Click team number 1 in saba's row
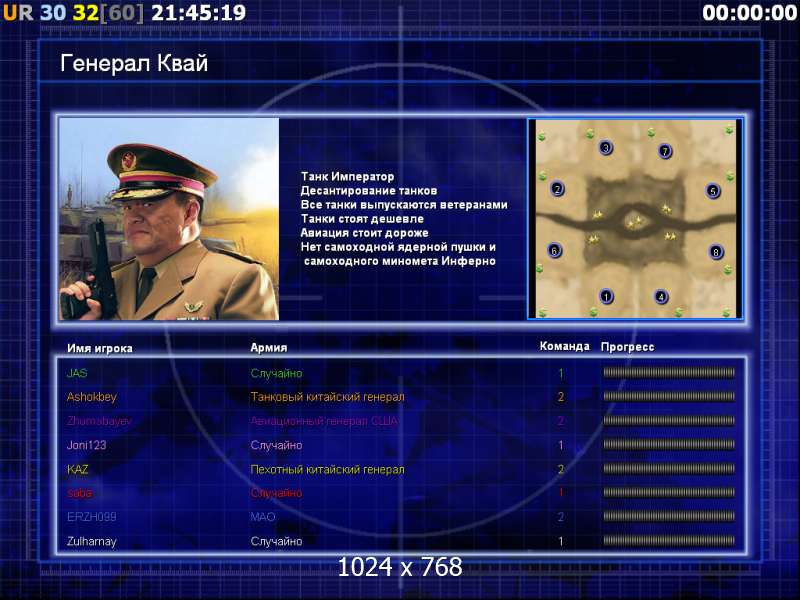This screenshot has width=800, height=600. (561, 493)
